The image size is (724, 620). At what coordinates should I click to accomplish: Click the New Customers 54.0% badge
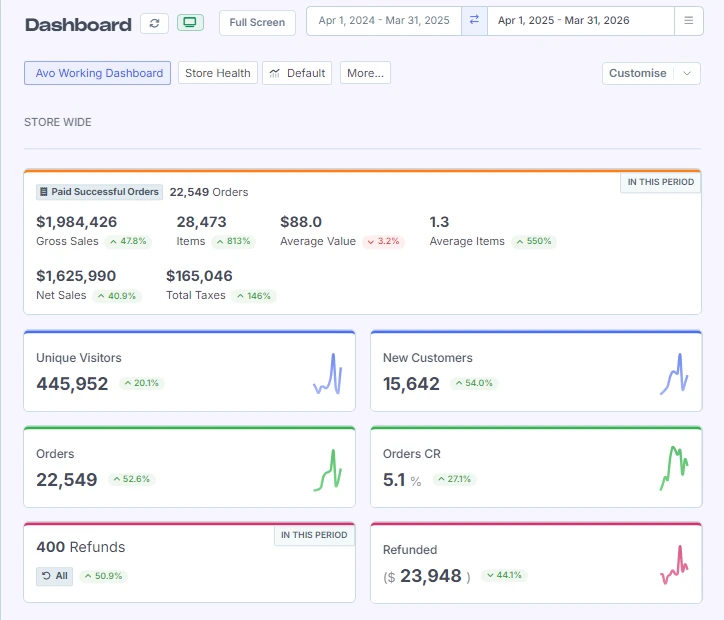point(474,383)
